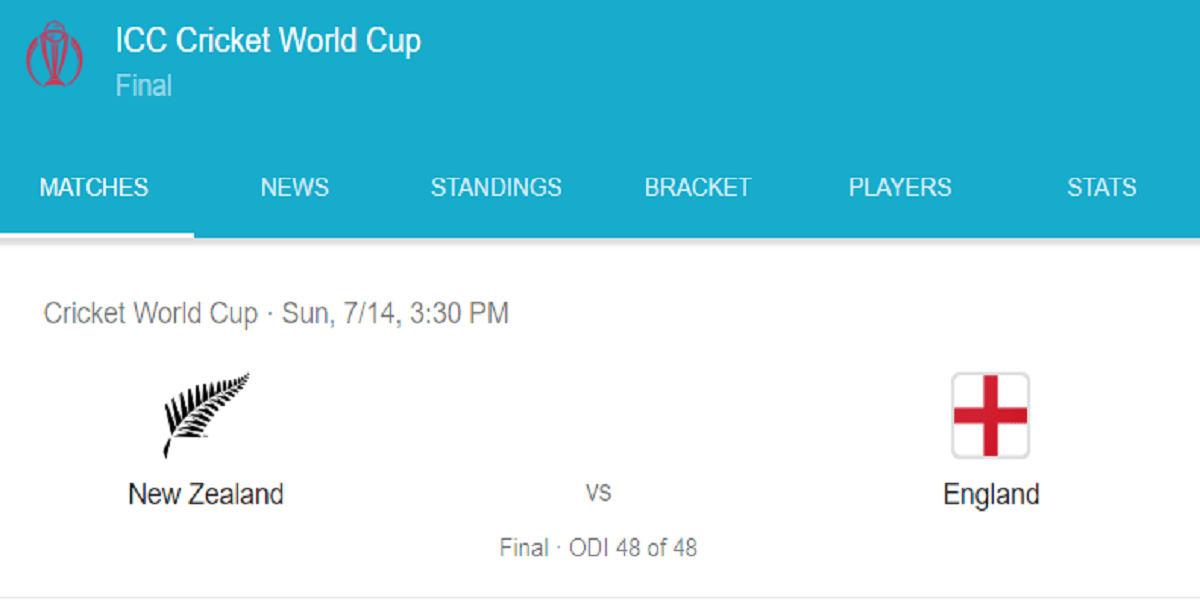Show the STATS tab
This screenshot has width=1200, height=600.
coord(1102,187)
